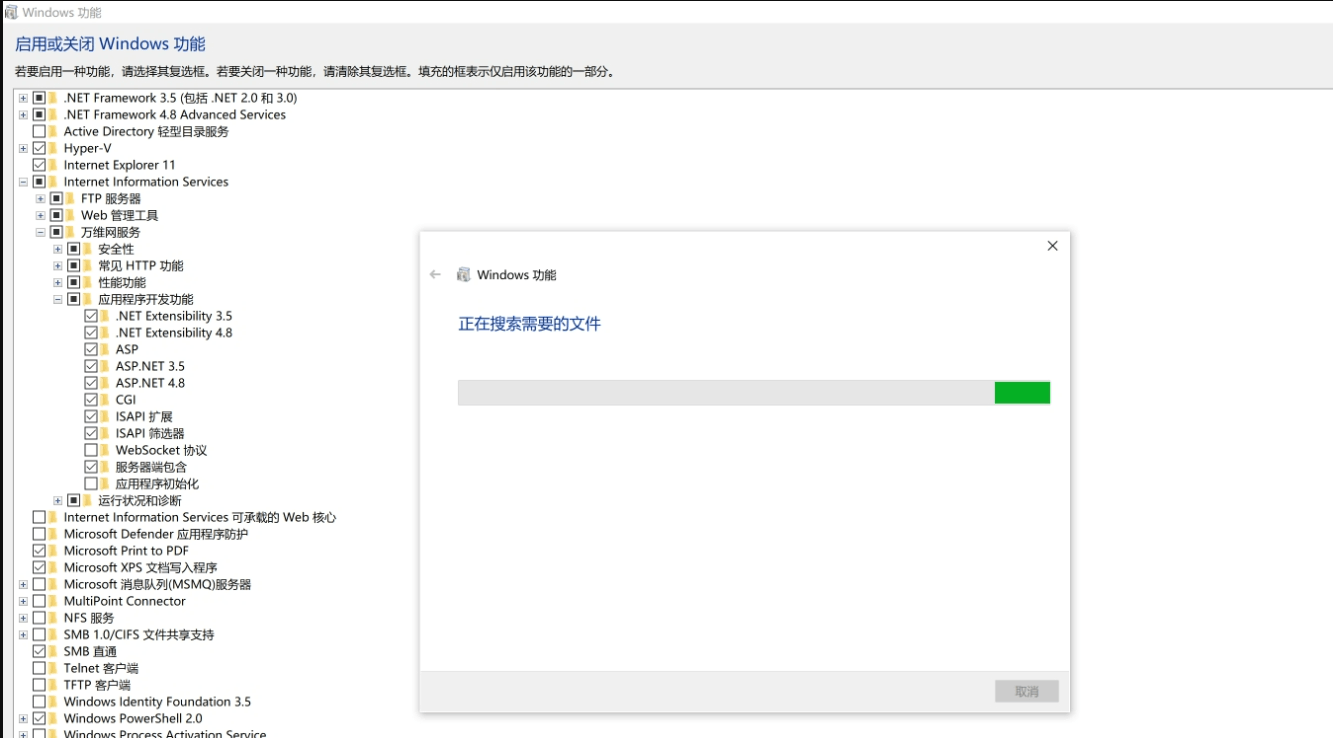Expand the Web 管理工具 node

pyautogui.click(x=39, y=214)
